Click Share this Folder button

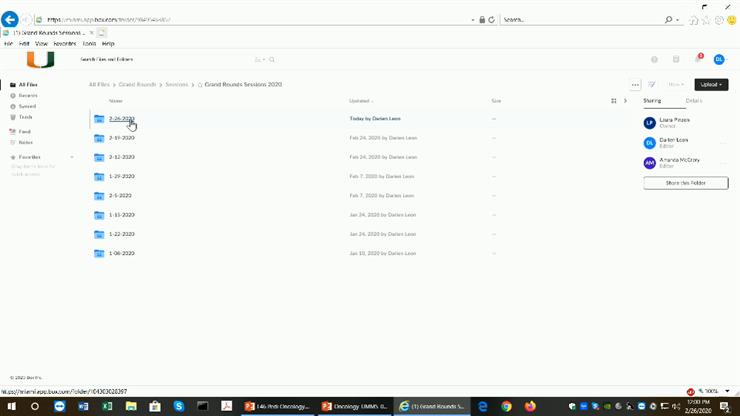coord(686,183)
